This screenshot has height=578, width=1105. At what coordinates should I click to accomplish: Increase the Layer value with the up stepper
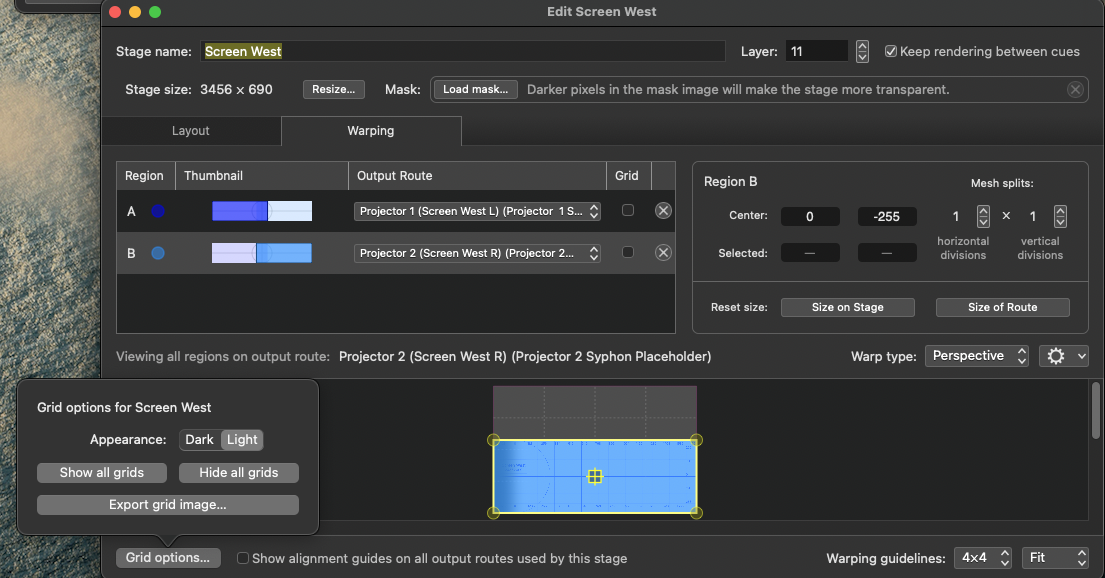[x=861, y=45]
